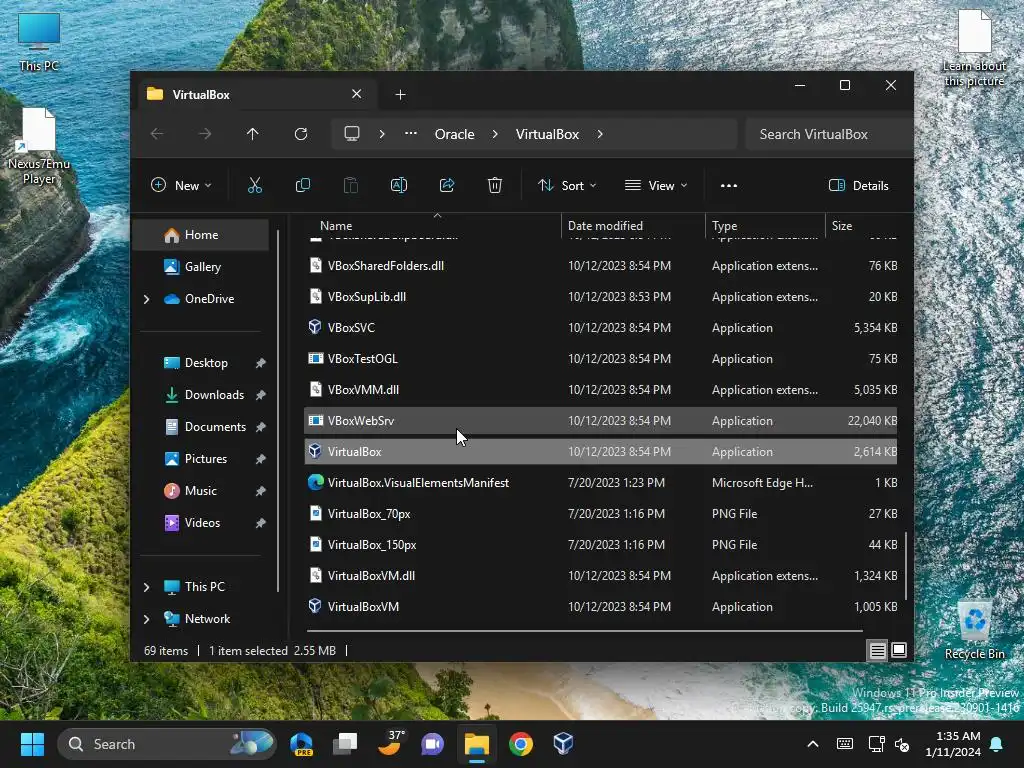The height and width of the screenshot is (768, 1024).
Task: Show hidden system tray icons
Action: pyautogui.click(x=813, y=744)
